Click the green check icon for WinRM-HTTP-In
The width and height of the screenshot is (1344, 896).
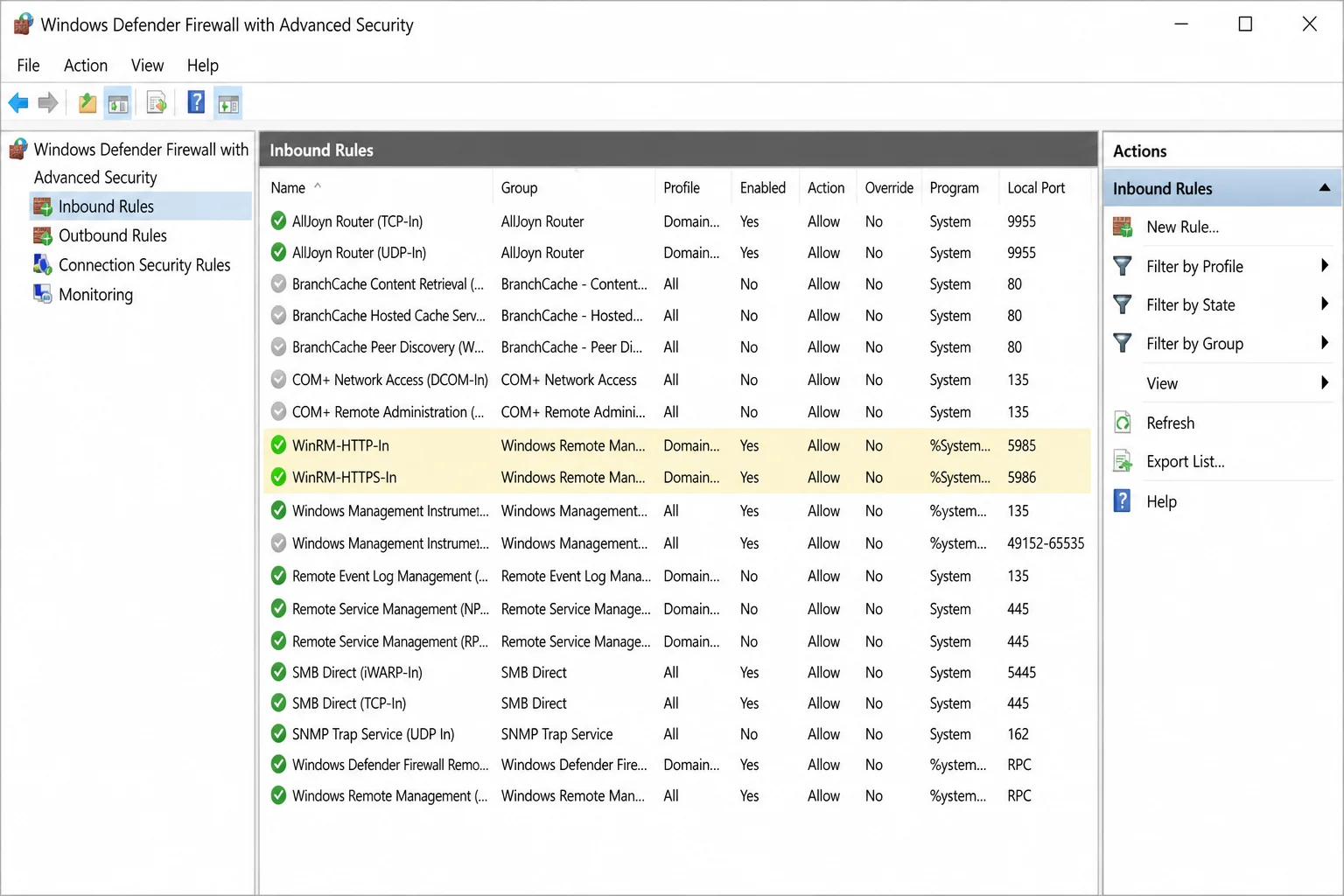[x=278, y=444]
